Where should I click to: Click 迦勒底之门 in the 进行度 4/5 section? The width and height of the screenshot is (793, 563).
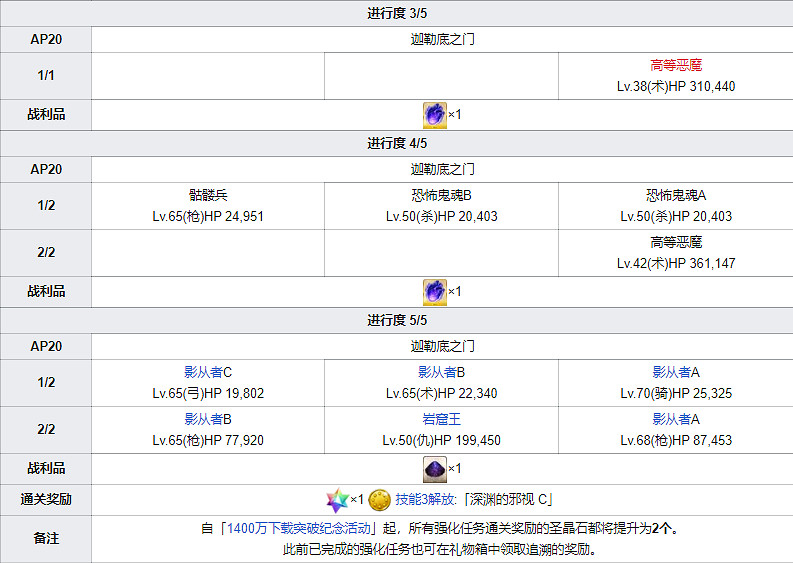(x=442, y=169)
